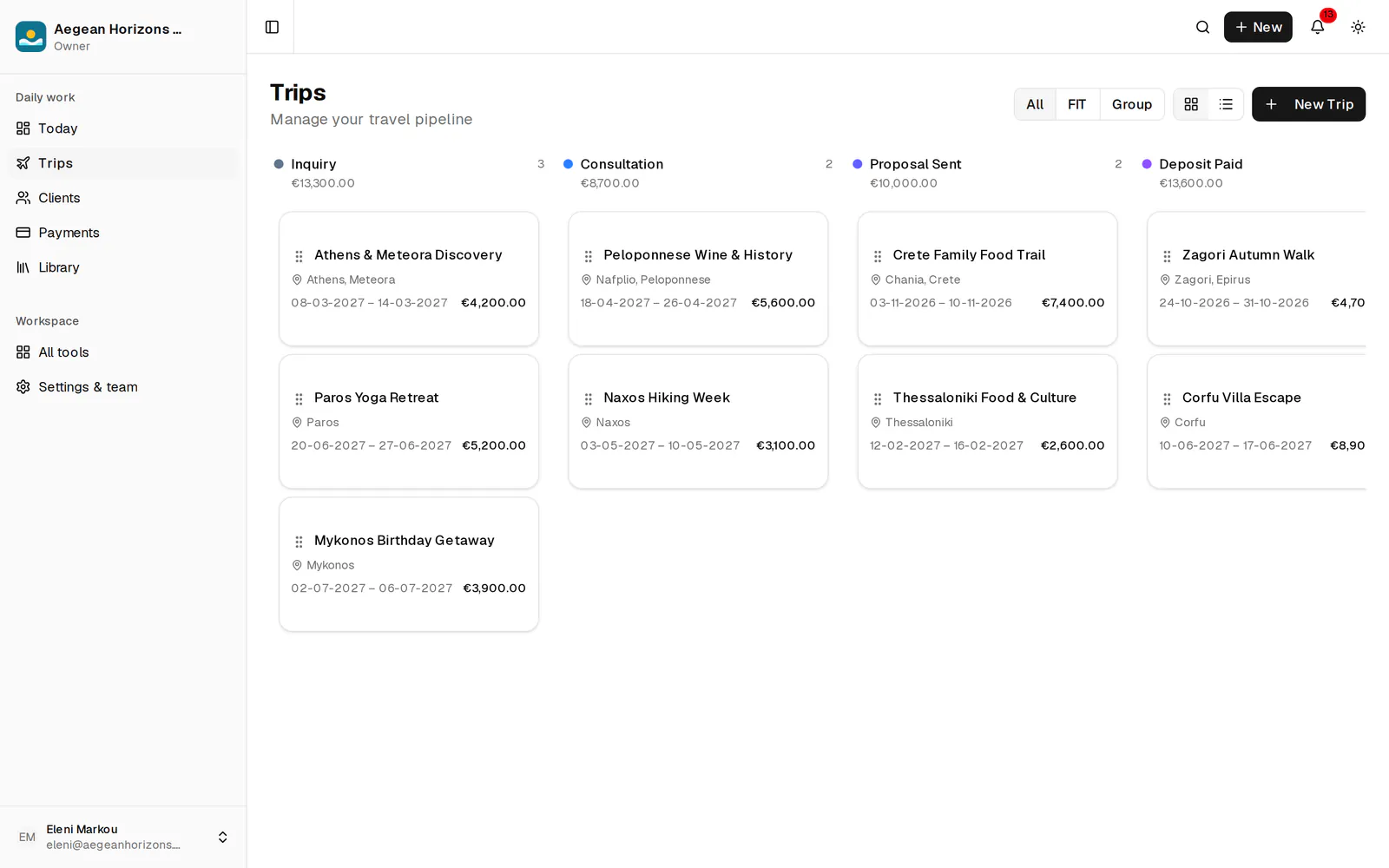Click the €5,600.00 amount on Peloponnese card
The image size is (1389, 868).
(x=783, y=303)
